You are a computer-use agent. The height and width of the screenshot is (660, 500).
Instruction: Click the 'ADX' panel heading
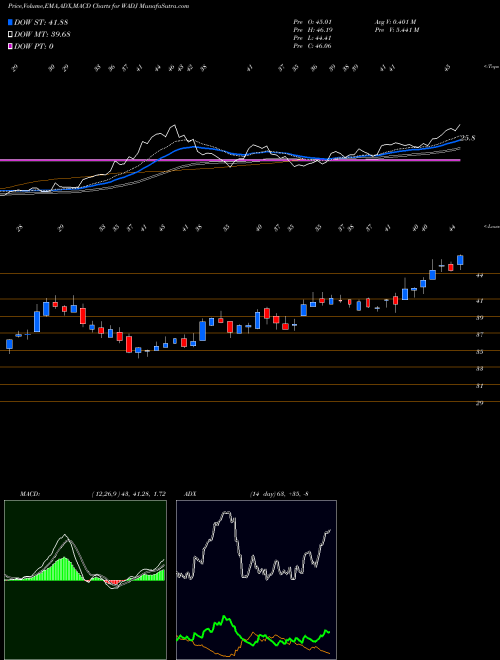coord(189,493)
